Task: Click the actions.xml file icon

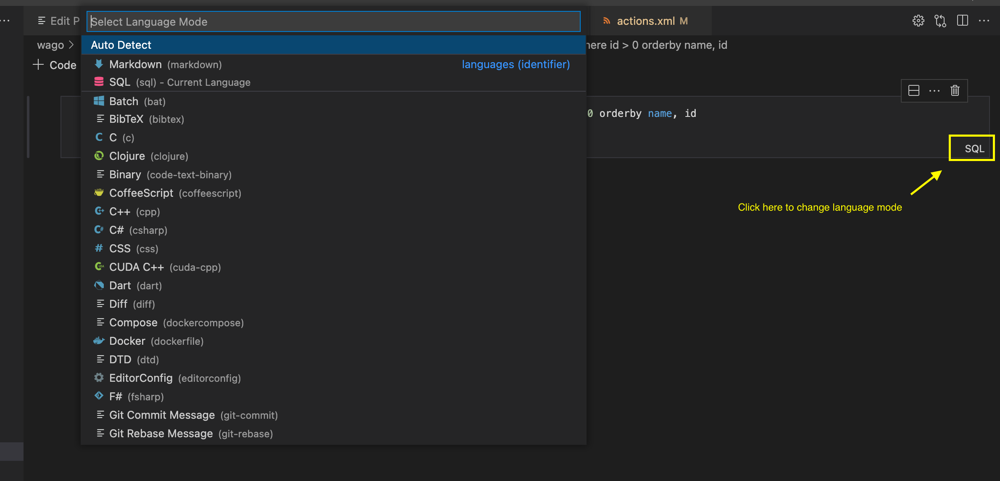Action: [606, 21]
